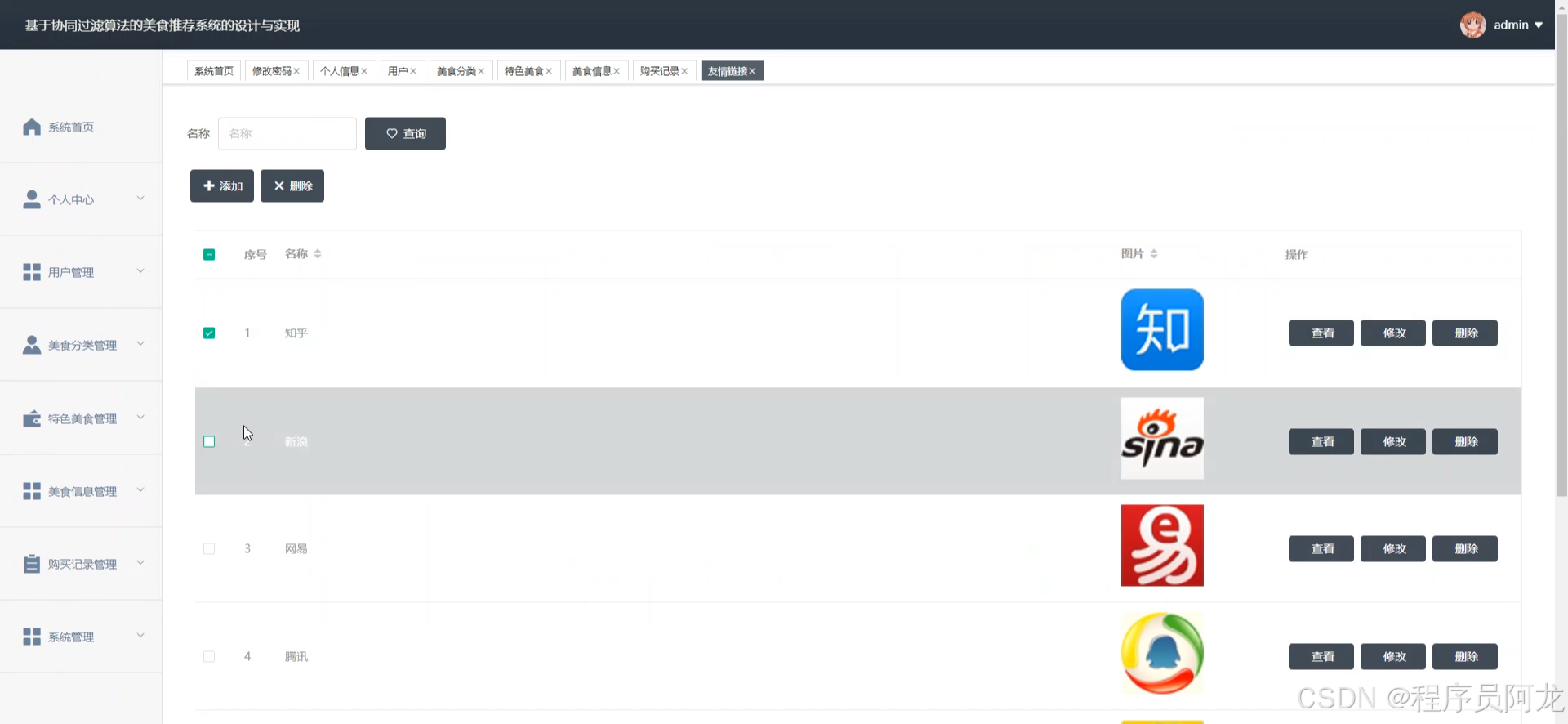Screen dimensions: 1568x724
Task: Click 修改 in the 知乎 row
Action: pyautogui.click(x=1393, y=333)
